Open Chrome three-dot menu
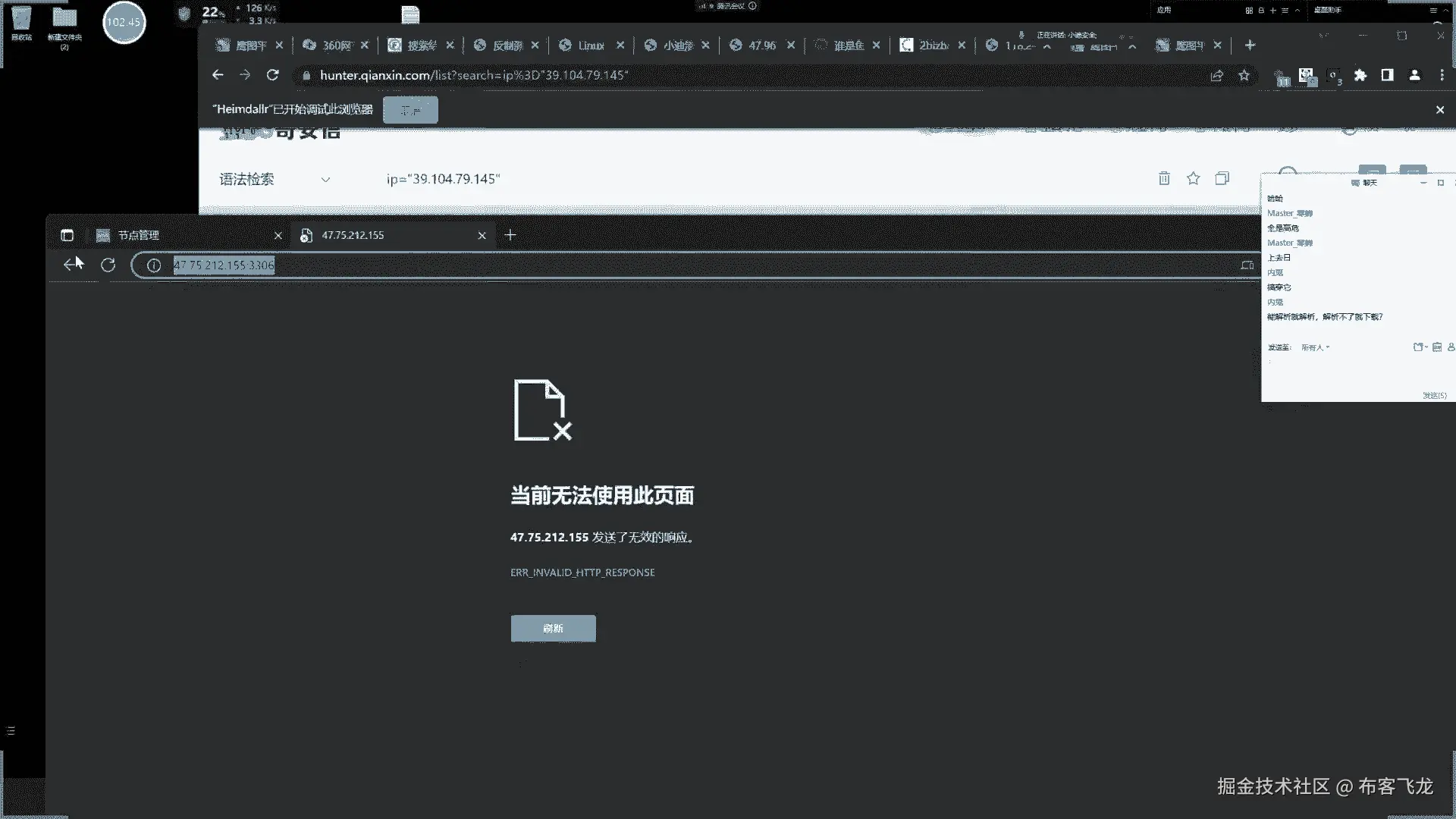Image resolution: width=1456 pixels, height=819 pixels. point(1442,75)
